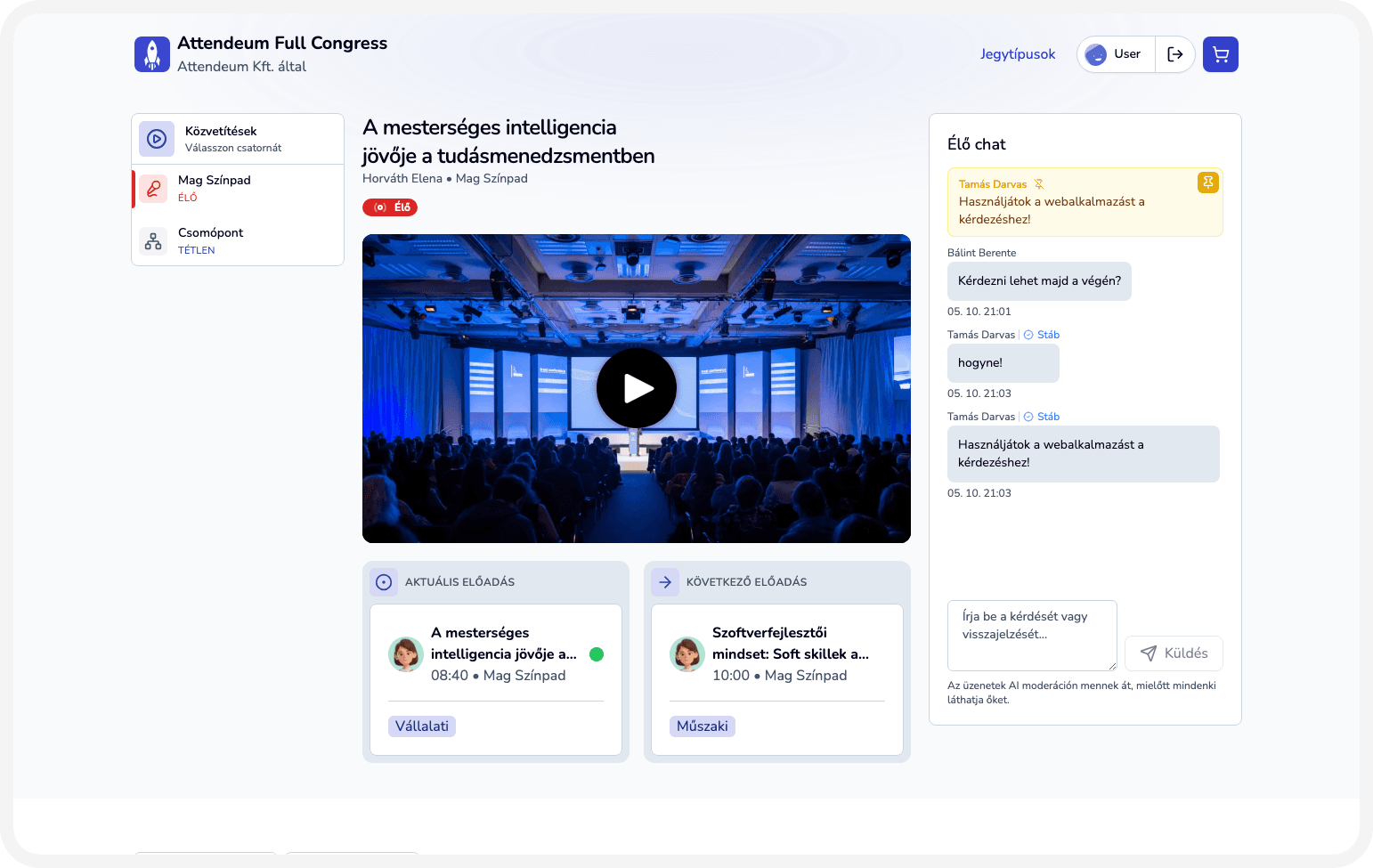Click the 'hogyne!' chat message
Image resolution: width=1373 pixels, height=868 pixels.
click(x=1003, y=363)
